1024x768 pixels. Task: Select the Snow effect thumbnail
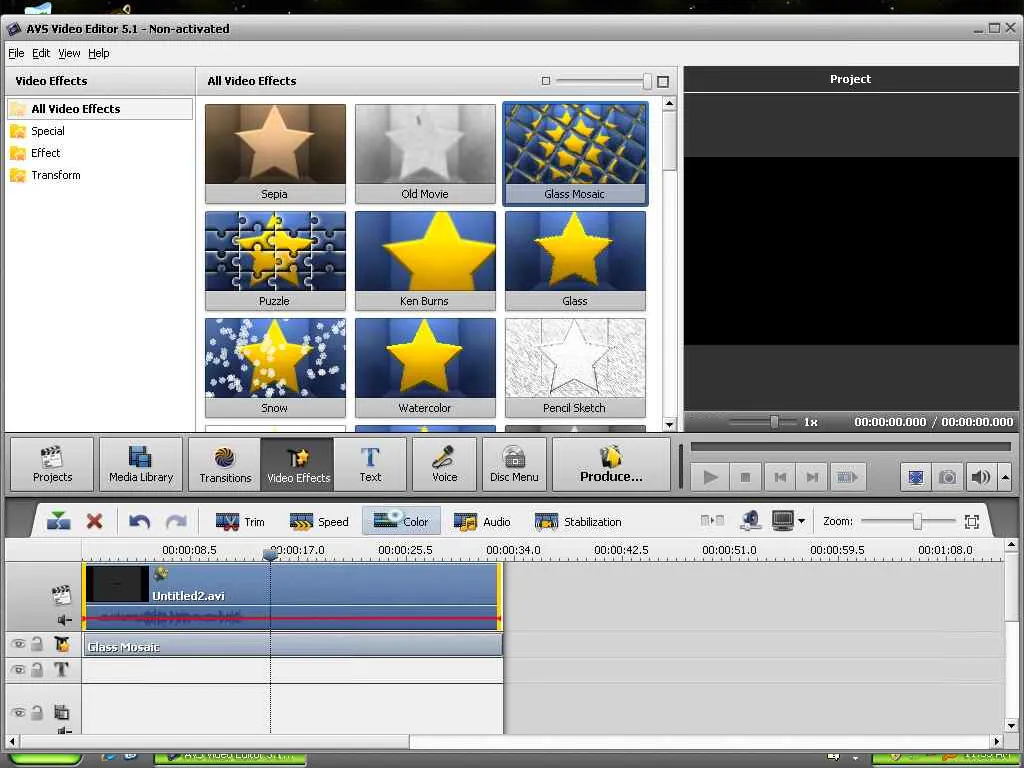tap(275, 368)
